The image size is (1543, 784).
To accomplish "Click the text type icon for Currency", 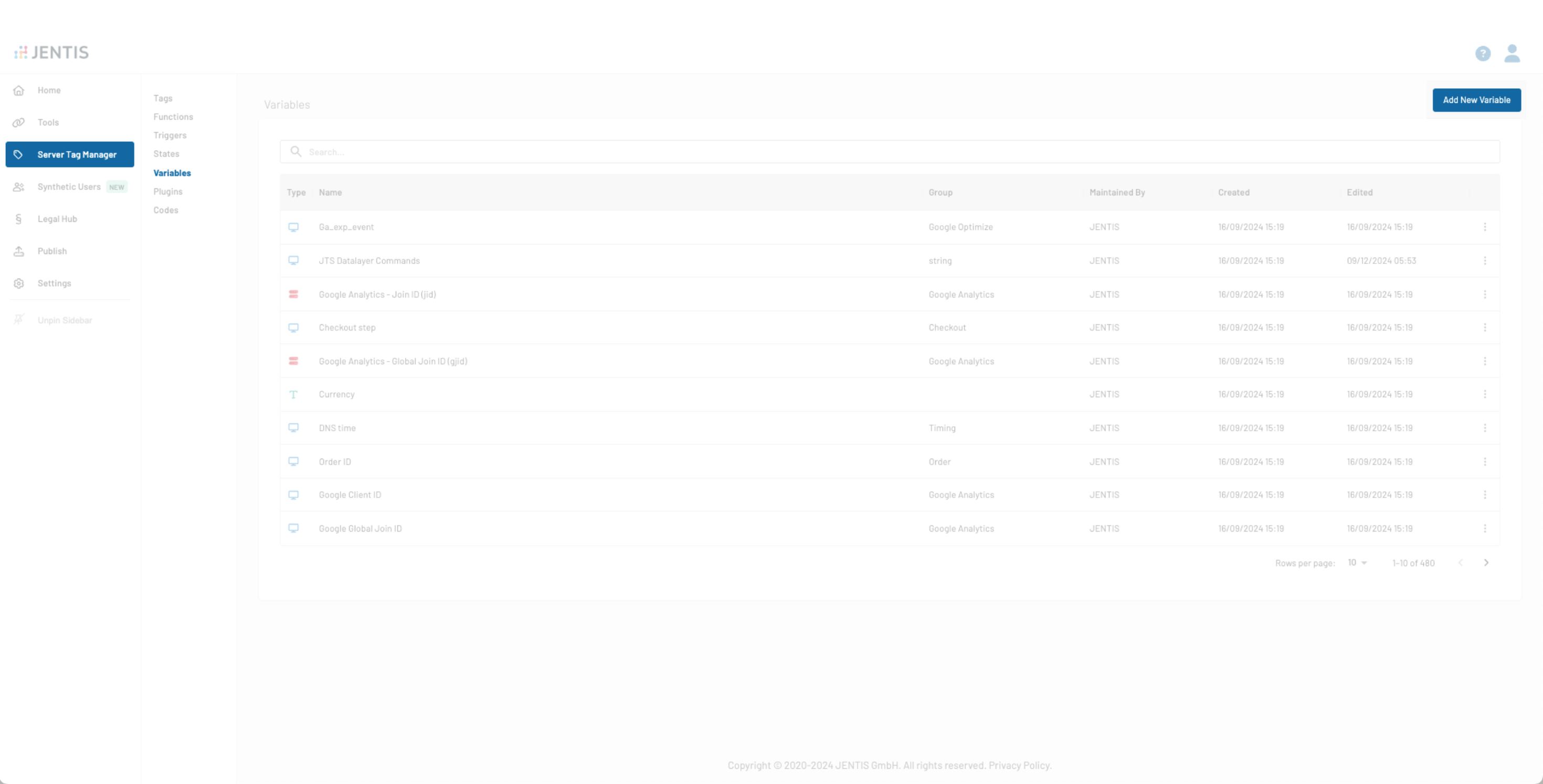I will pyautogui.click(x=293, y=394).
